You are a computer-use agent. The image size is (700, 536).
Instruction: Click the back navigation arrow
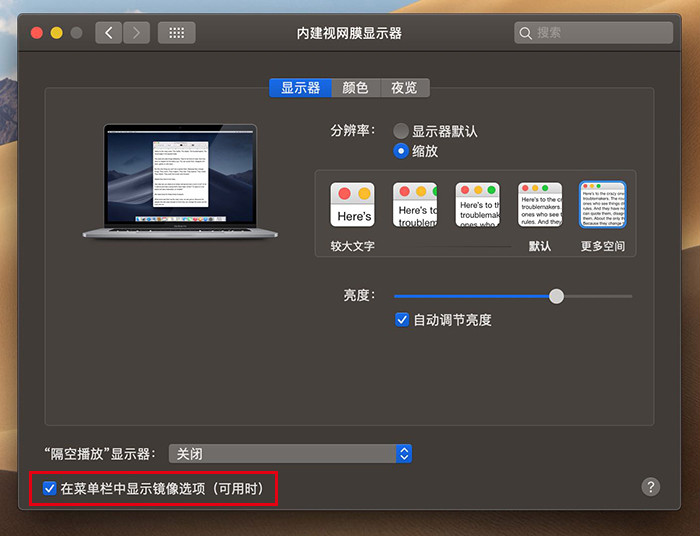click(x=109, y=33)
